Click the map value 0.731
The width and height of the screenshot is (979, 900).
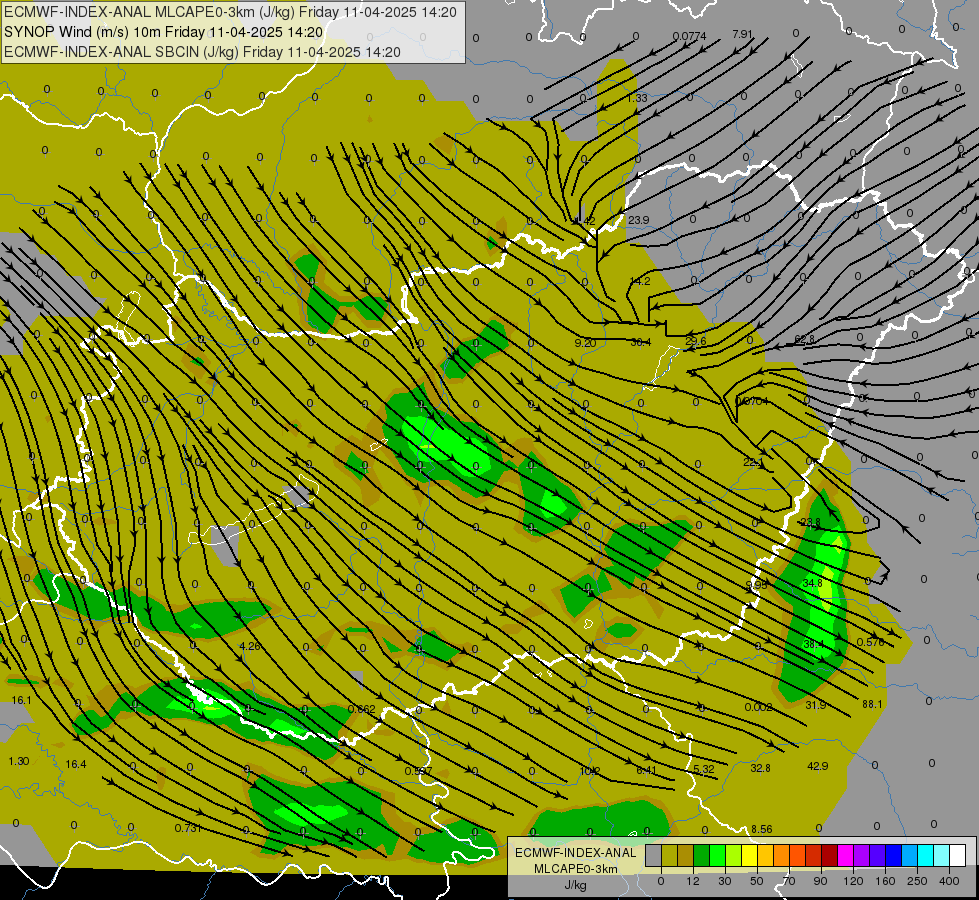pos(188,828)
